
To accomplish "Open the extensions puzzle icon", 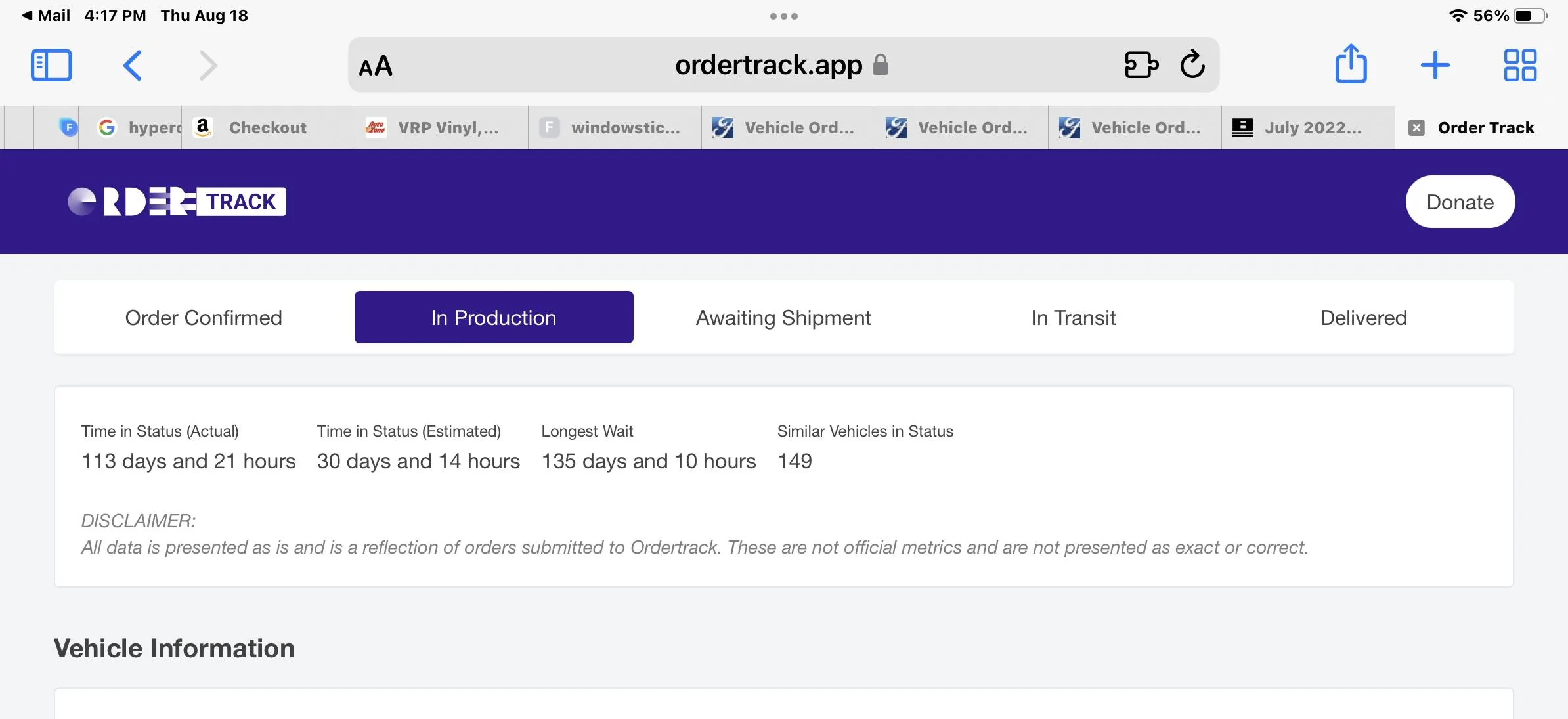I will [x=1141, y=65].
